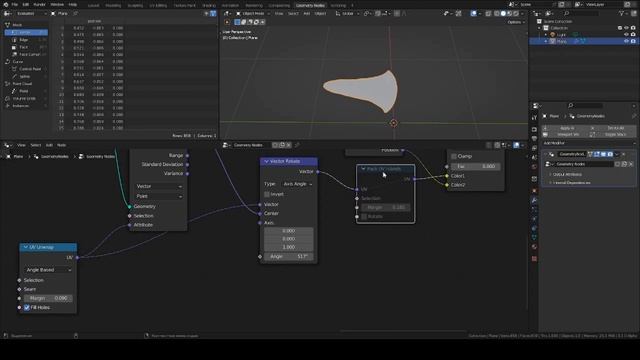Switch viewport to wireframe shading
640x360 pixels.
click(497, 13)
